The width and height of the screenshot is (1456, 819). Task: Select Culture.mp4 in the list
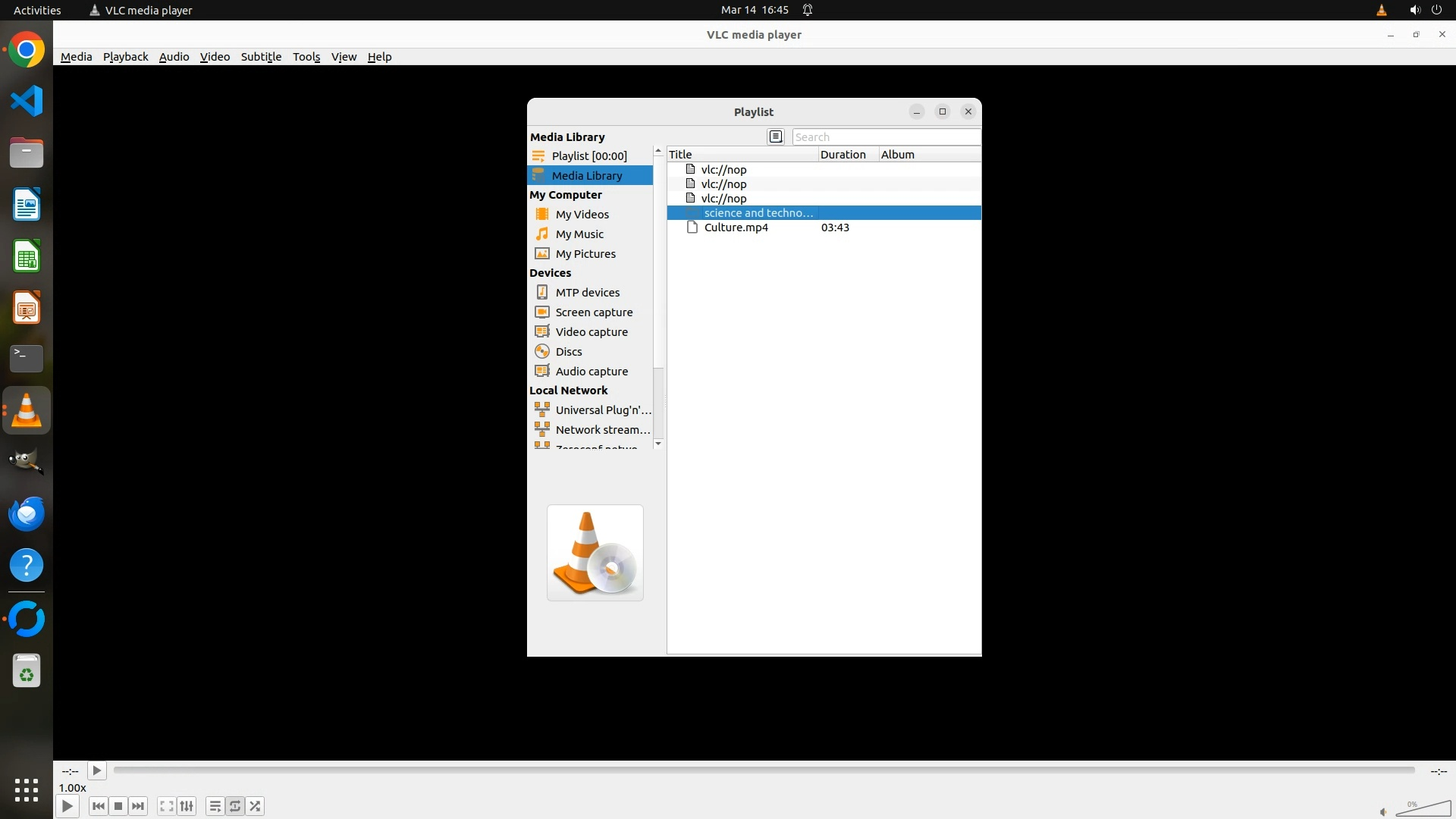736,227
